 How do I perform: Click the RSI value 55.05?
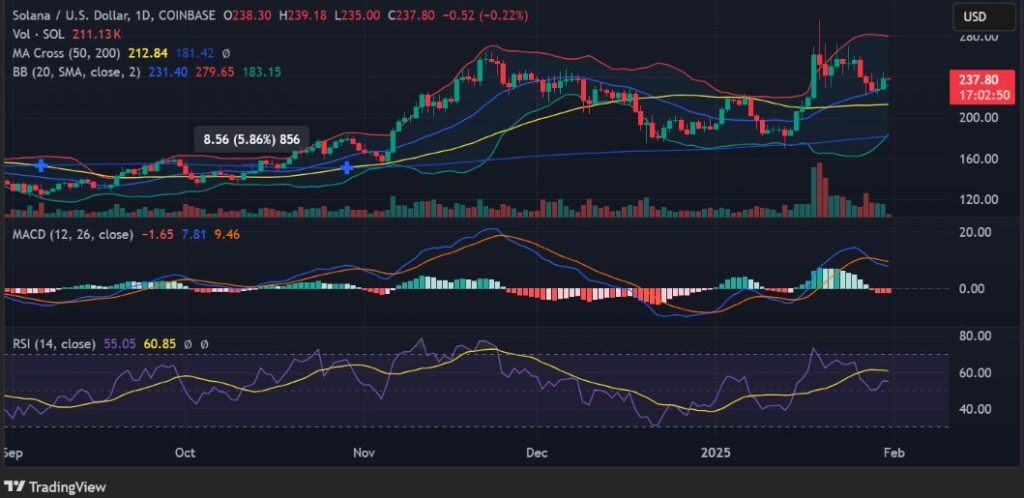[119, 343]
